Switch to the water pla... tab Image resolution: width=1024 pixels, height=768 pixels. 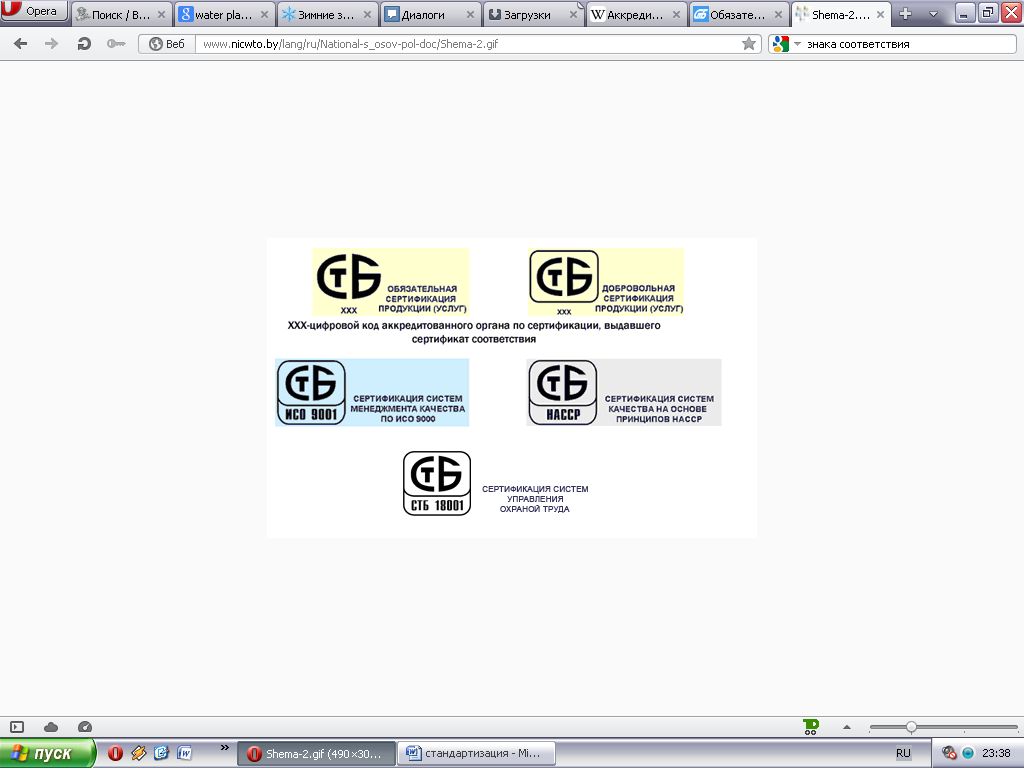pos(225,14)
